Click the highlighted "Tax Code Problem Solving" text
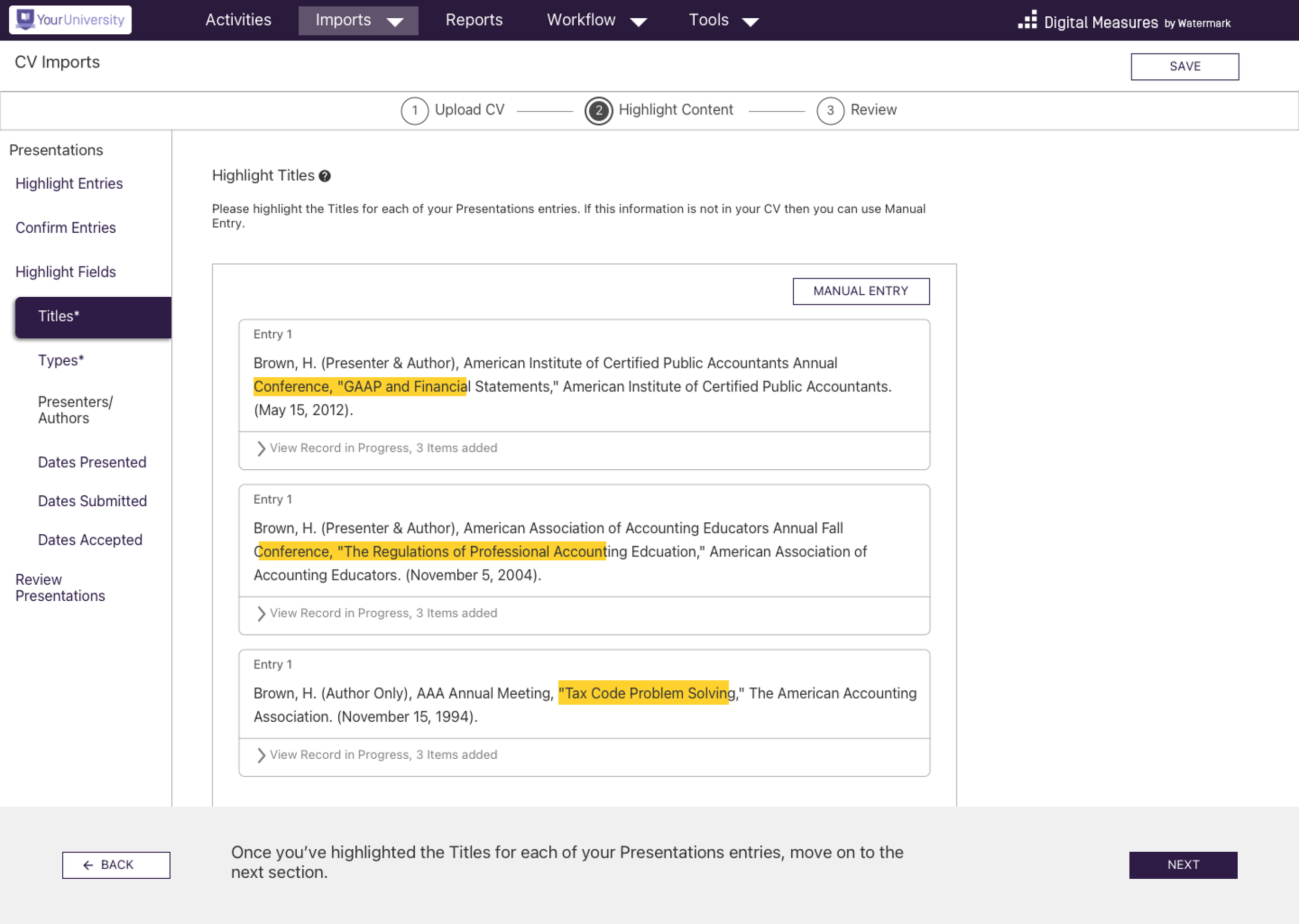 (643, 693)
